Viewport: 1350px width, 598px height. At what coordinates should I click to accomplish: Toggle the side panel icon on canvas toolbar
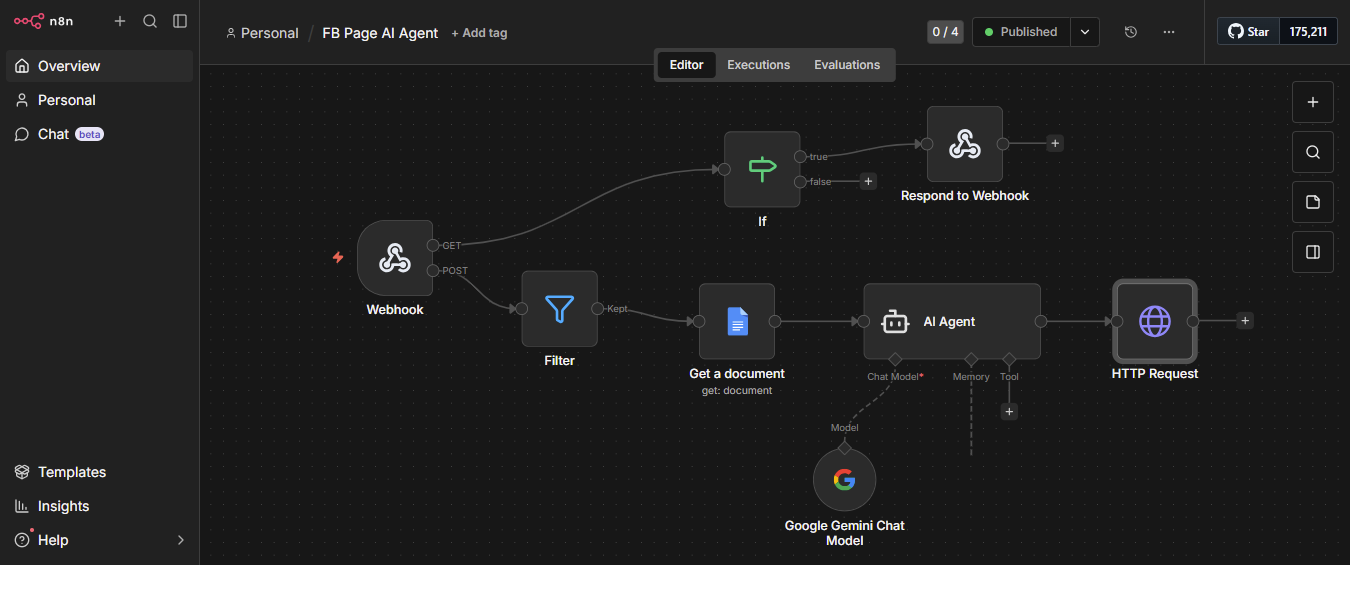pyautogui.click(x=1313, y=252)
